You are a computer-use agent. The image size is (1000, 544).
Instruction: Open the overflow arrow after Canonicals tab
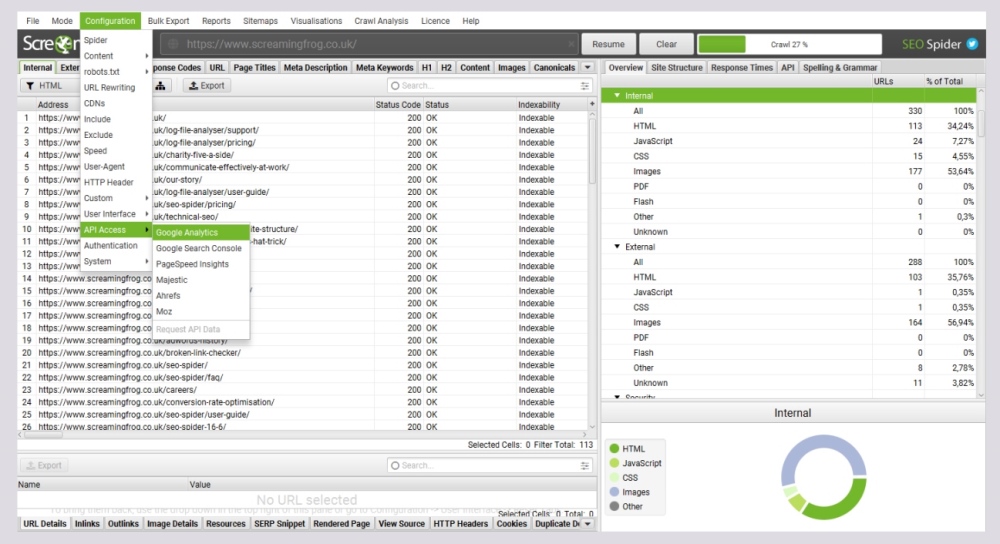pyautogui.click(x=588, y=68)
